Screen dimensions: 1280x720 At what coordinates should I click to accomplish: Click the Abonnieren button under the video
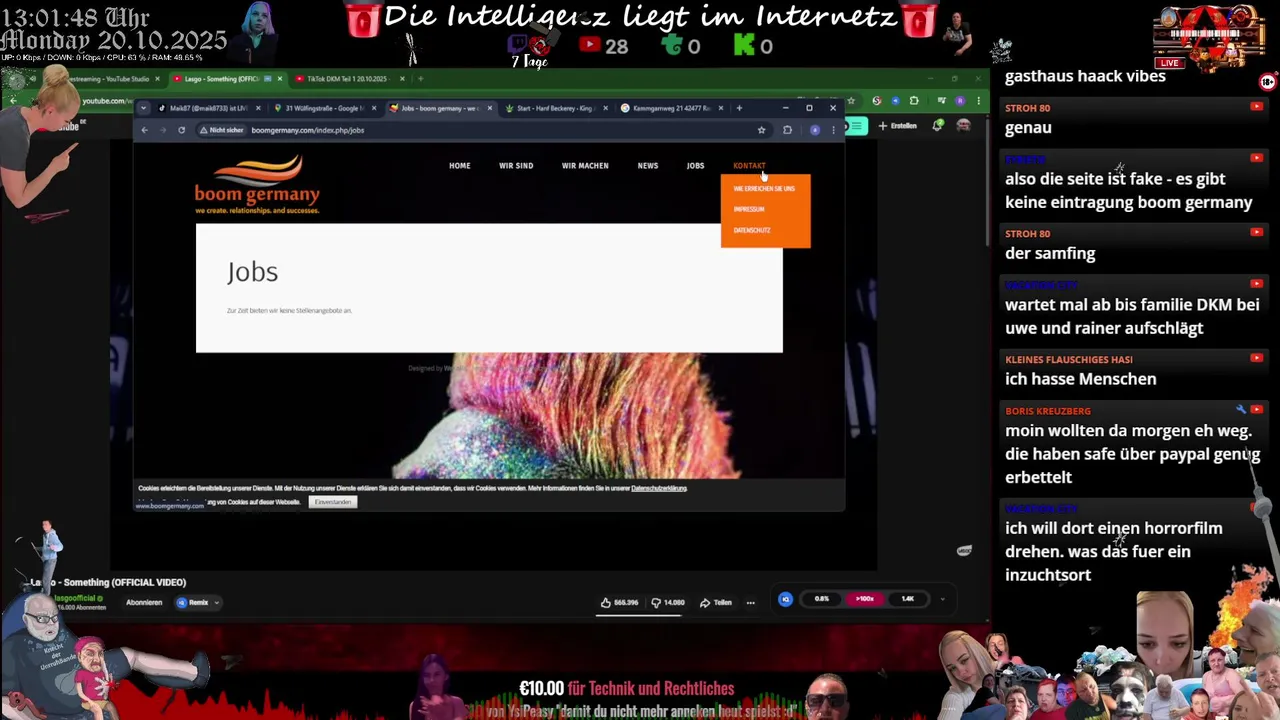[144, 603]
